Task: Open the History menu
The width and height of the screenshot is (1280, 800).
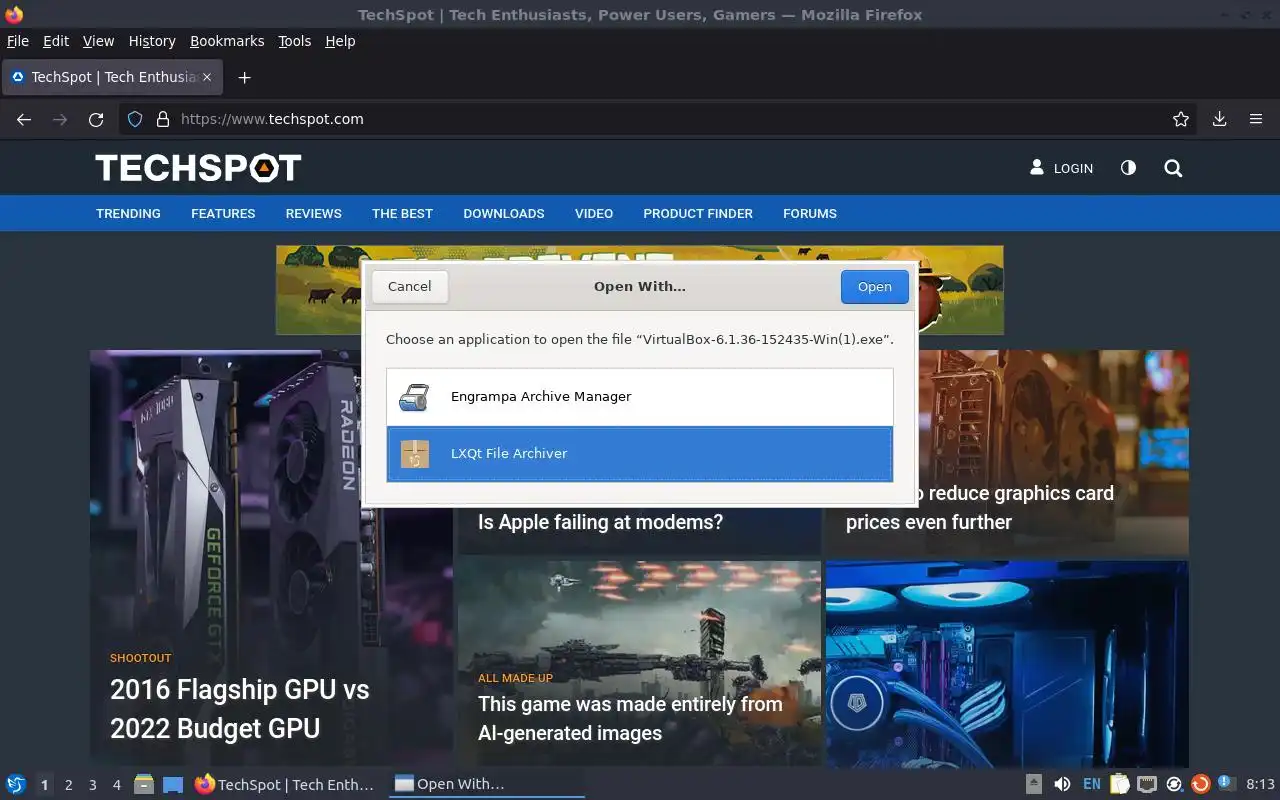Action: 152,41
